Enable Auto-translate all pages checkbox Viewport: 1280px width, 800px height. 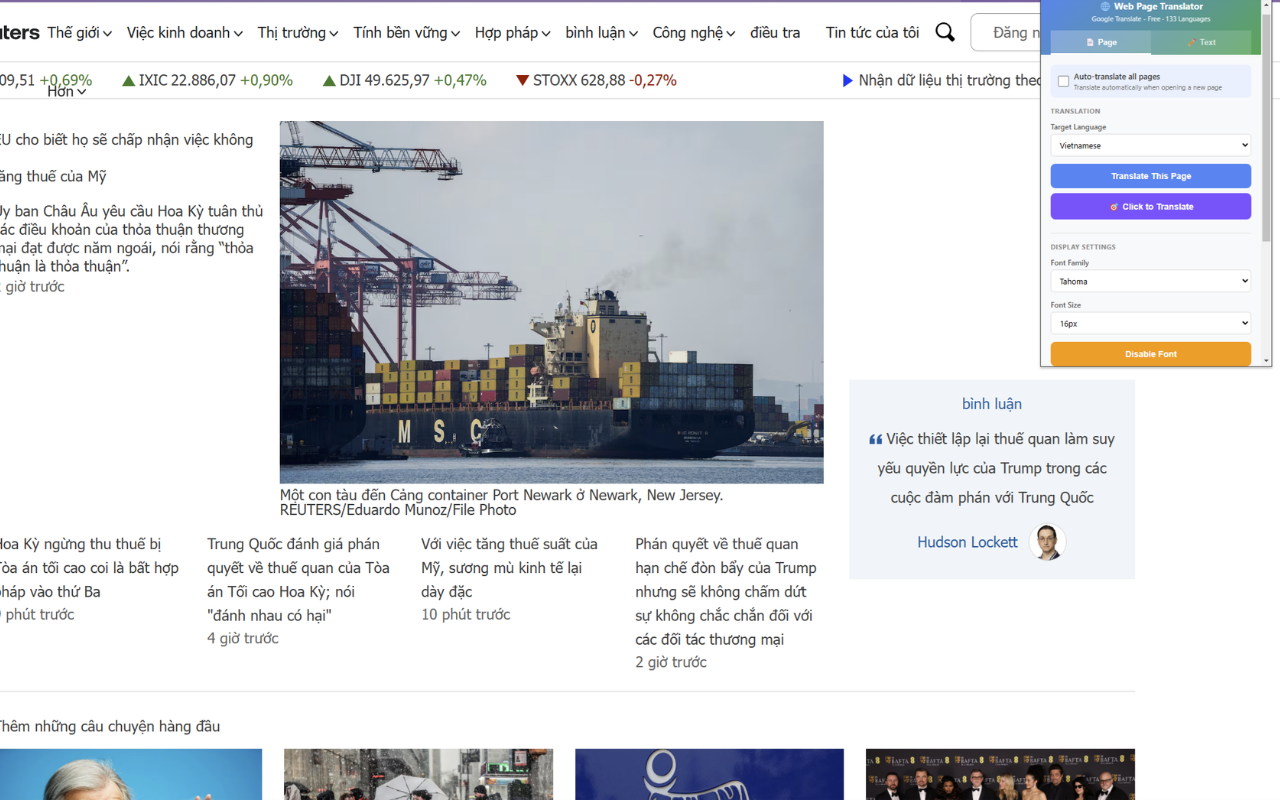(x=1063, y=81)
